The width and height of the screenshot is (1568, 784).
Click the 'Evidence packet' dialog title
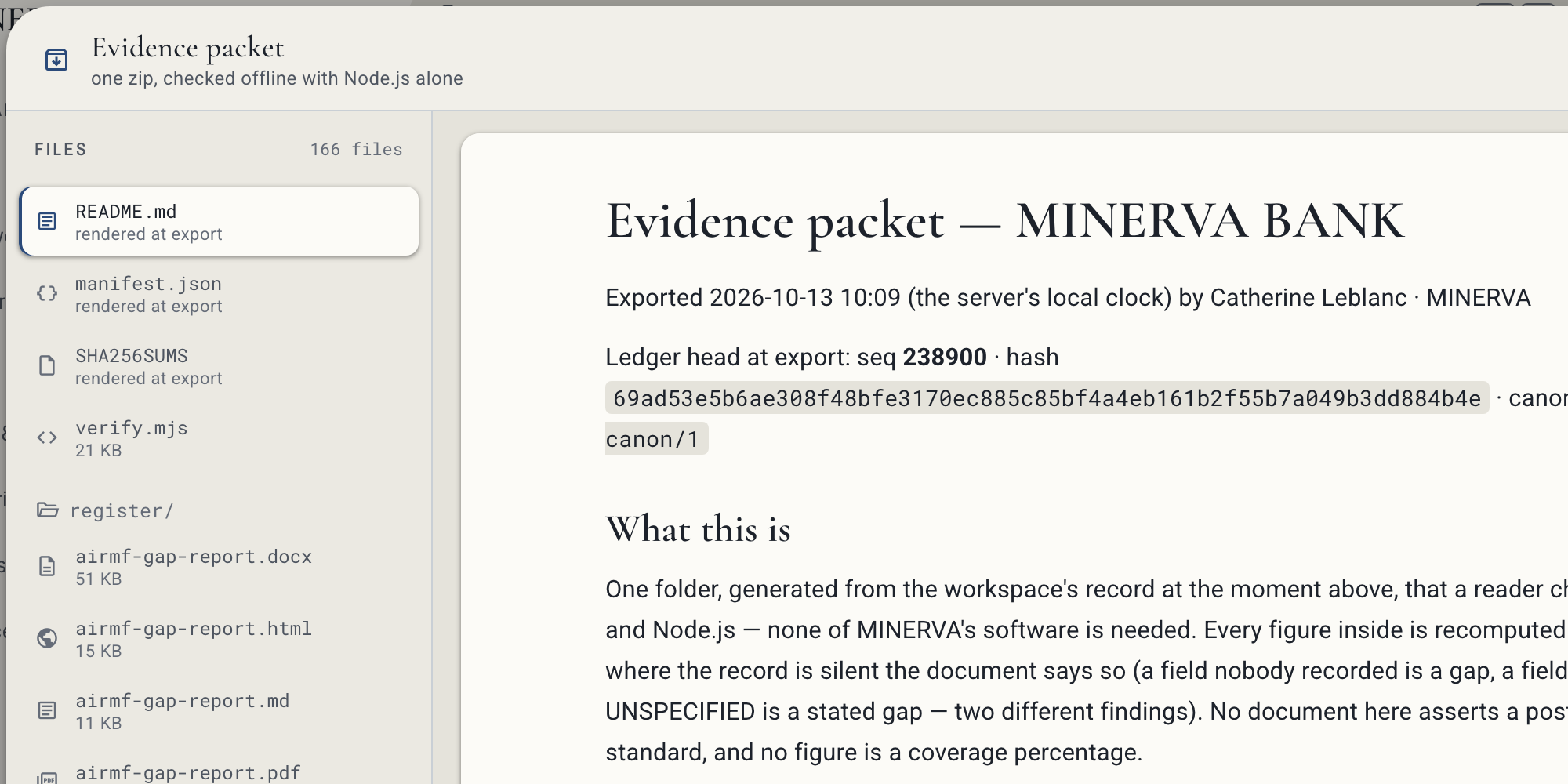tap(187, 48)
